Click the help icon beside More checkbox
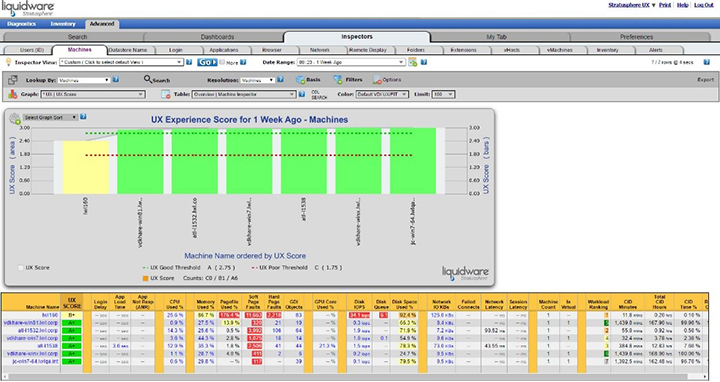The width and height of the screenshot is (720, 382). click(243, 62)
